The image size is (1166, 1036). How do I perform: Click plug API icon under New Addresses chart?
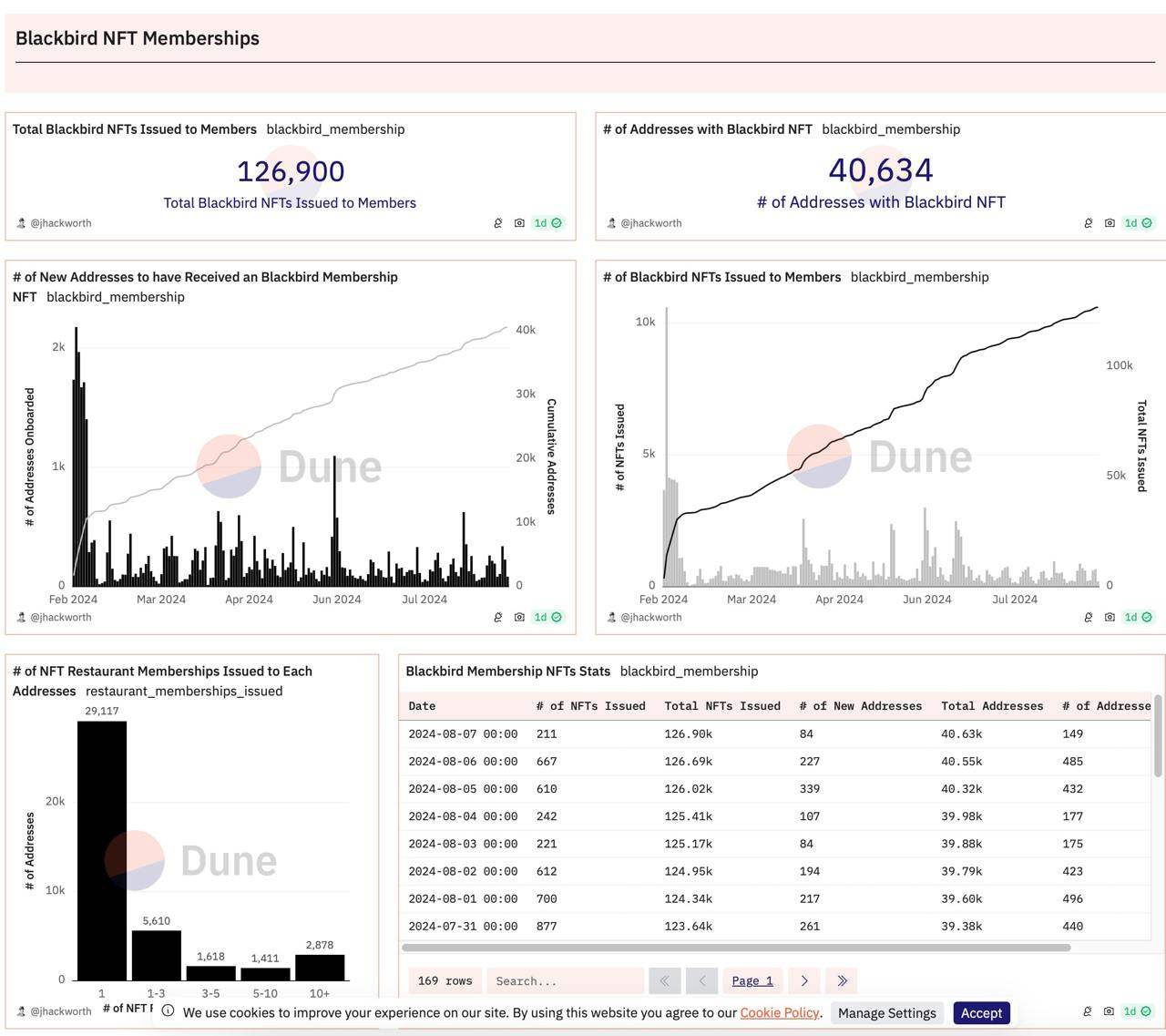498,617
